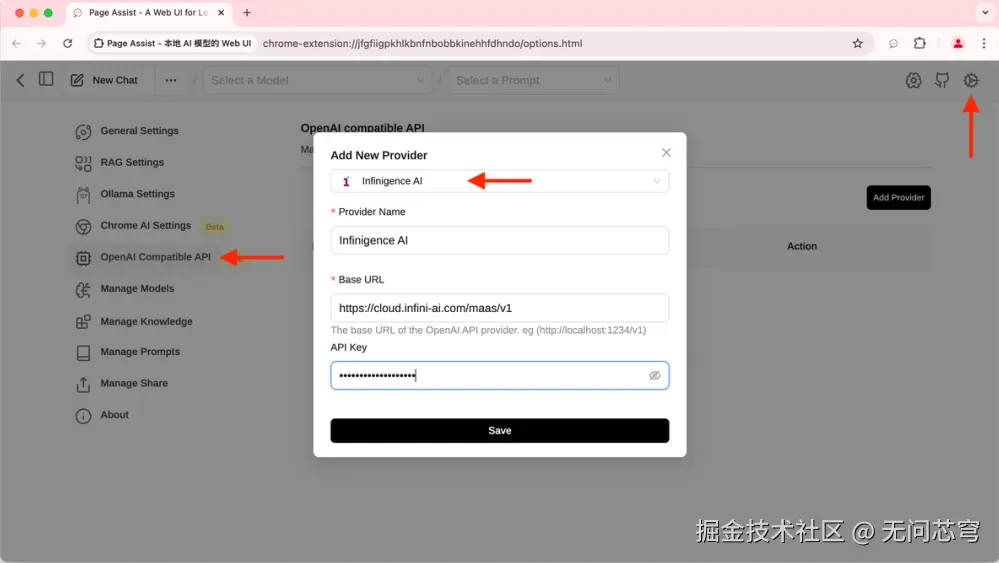The width and height of the screenshot is (999, 563).
Task: Click the model settings icon beside GitHub
Action: tap(913, 80)
